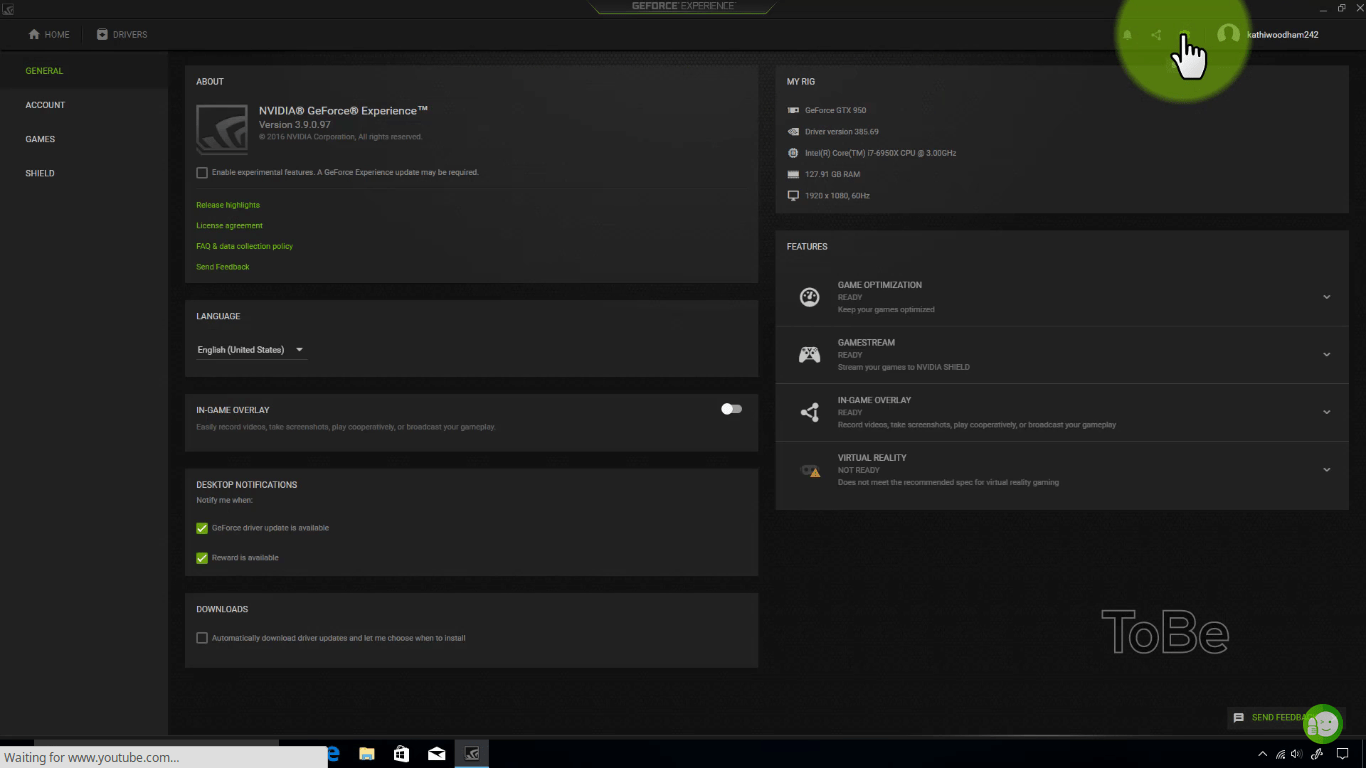
Task: Uncheck GeForce driver update is available notification
Action: 202,528
